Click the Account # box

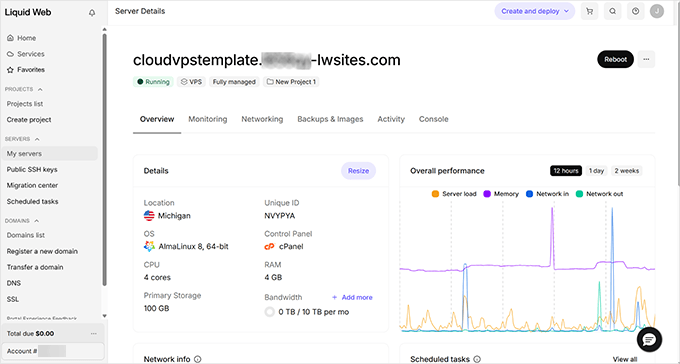pyautogui.click(x=53, y=351)
